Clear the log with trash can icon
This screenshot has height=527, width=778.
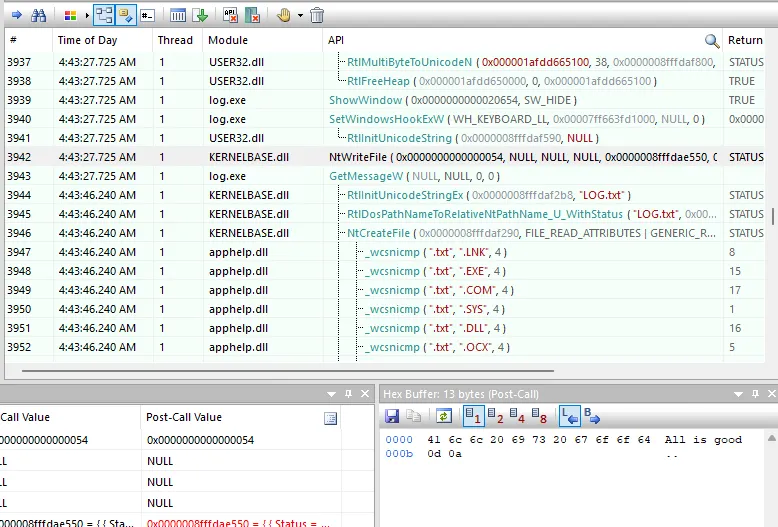[x=317, y=15]
